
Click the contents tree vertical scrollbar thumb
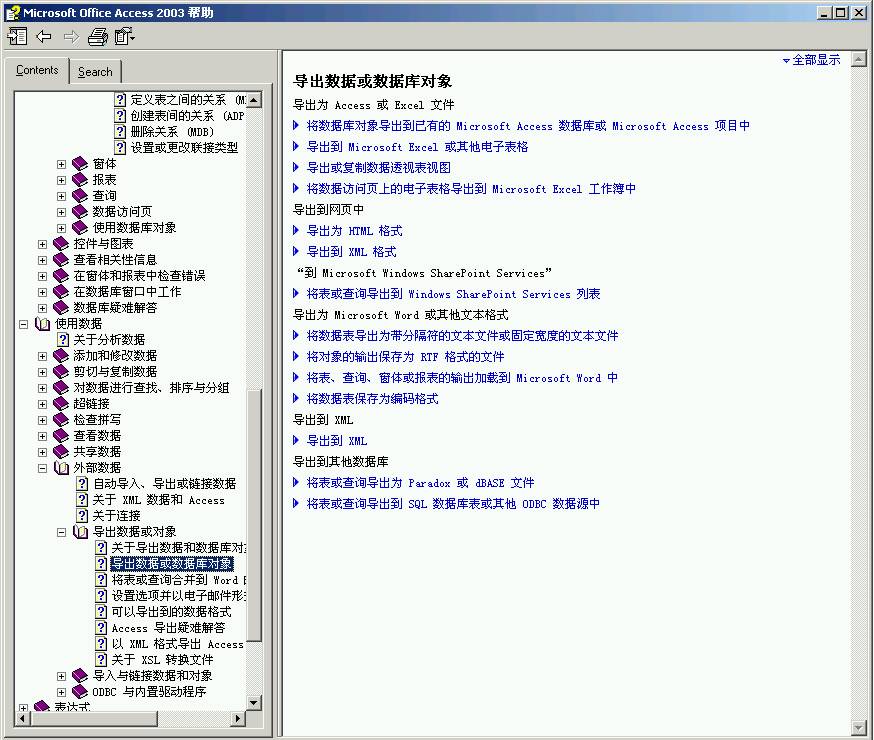click(254, 515)
